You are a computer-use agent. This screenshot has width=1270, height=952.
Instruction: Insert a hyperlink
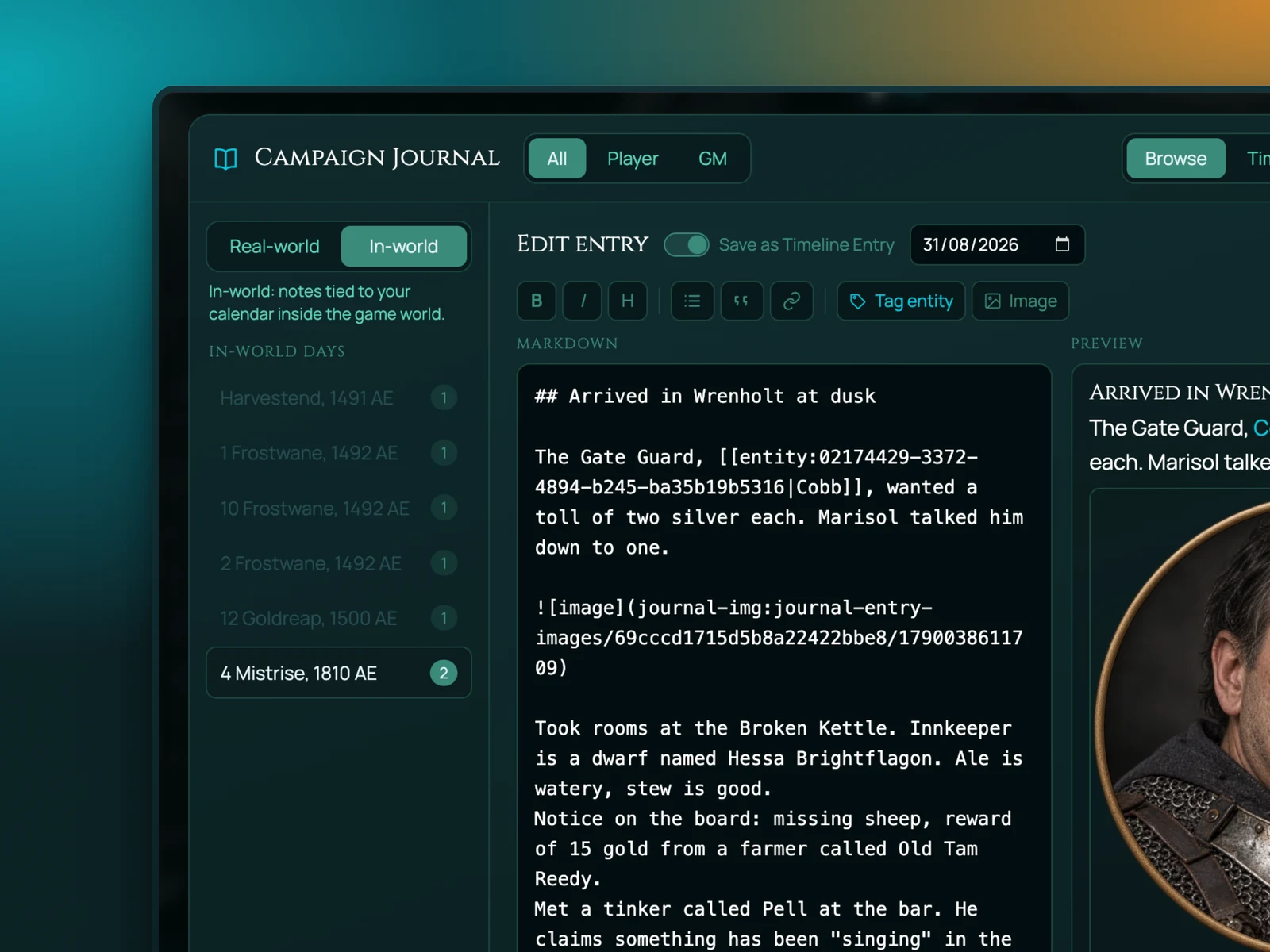(791, 301)
